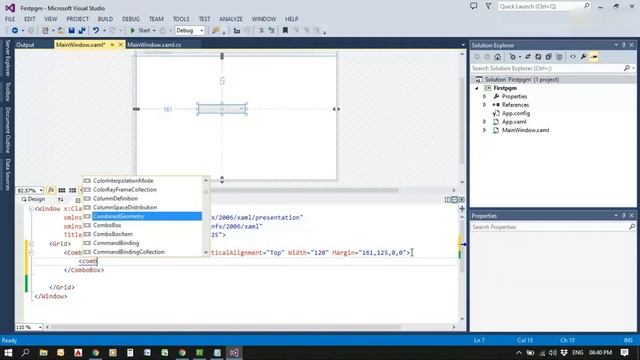Click the Refresh icon in Solution Explorer
Viewport: 640px width, 360px height.
click(538, 57)
